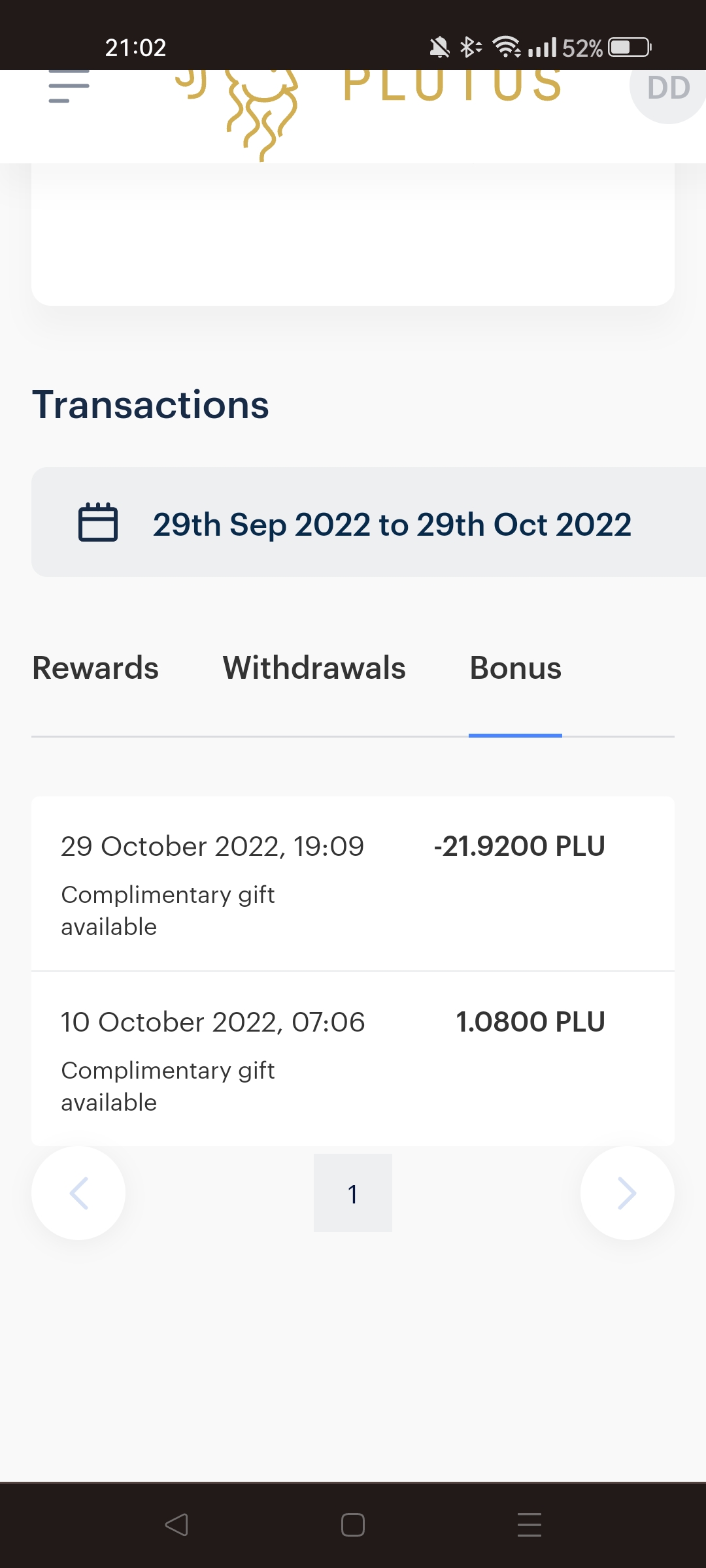The image size is (706, 1568).
Task: Open the hamburger navigation menu
Action: (69, 87)
